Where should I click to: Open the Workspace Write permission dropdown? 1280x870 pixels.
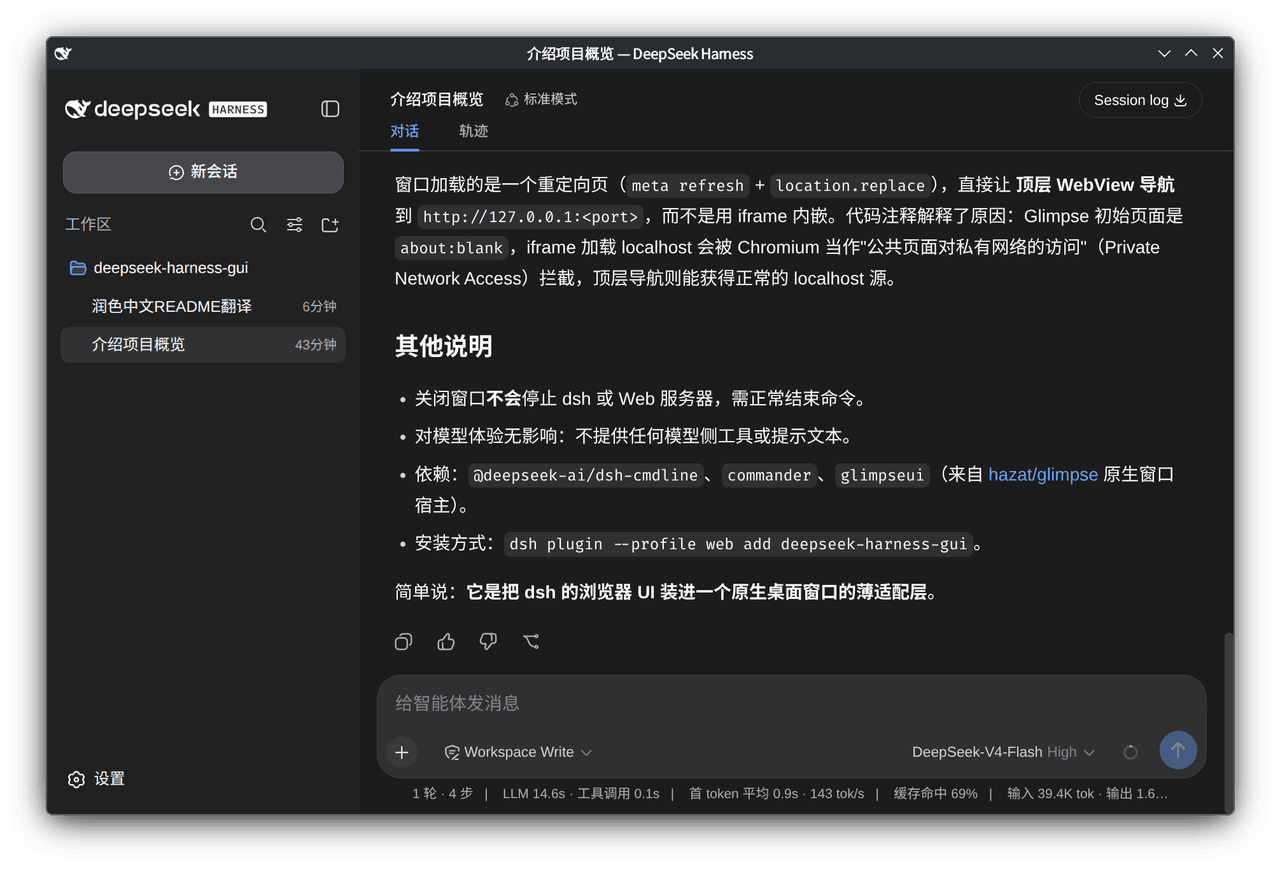click(518, 752)
